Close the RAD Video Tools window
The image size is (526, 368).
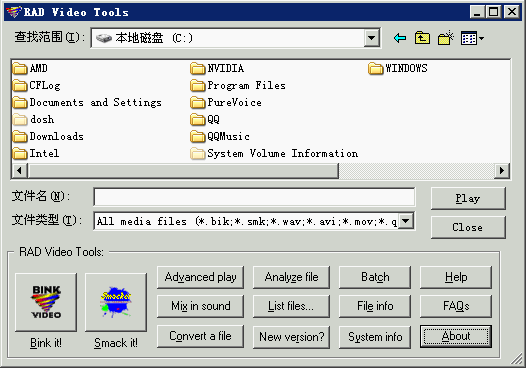click(x=512, y=12)
